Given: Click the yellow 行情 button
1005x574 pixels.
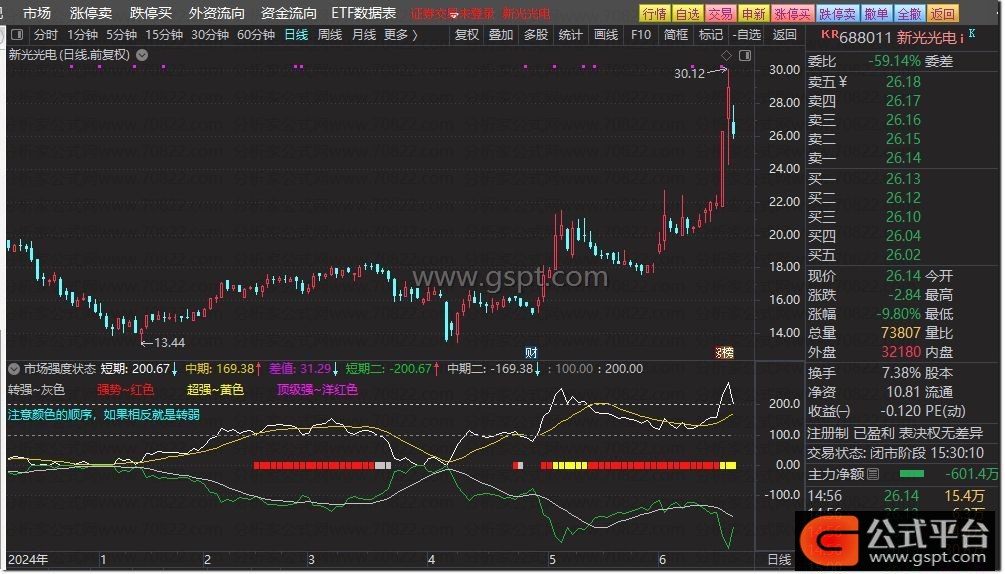Looking at the screenshot, I should tap(655, 13).
